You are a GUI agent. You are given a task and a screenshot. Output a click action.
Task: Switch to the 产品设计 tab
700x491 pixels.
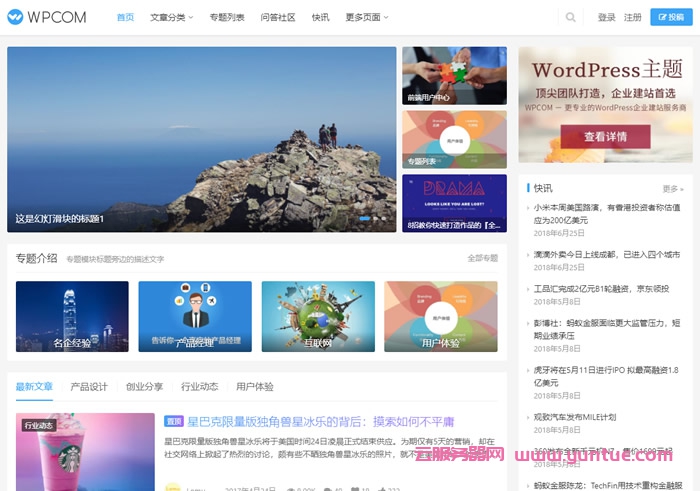click(89, 387)
